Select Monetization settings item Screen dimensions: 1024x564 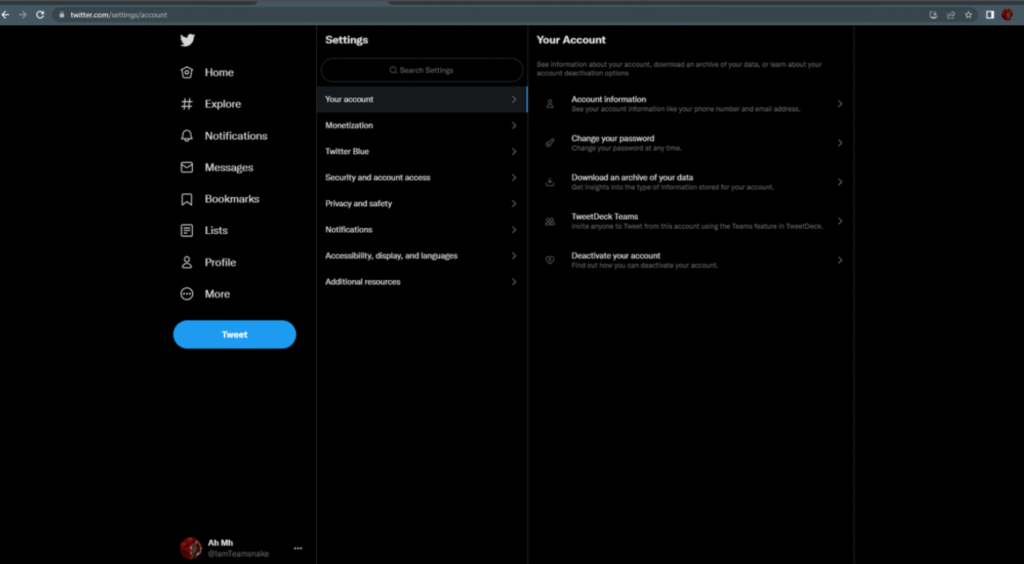tap(422, 125)
